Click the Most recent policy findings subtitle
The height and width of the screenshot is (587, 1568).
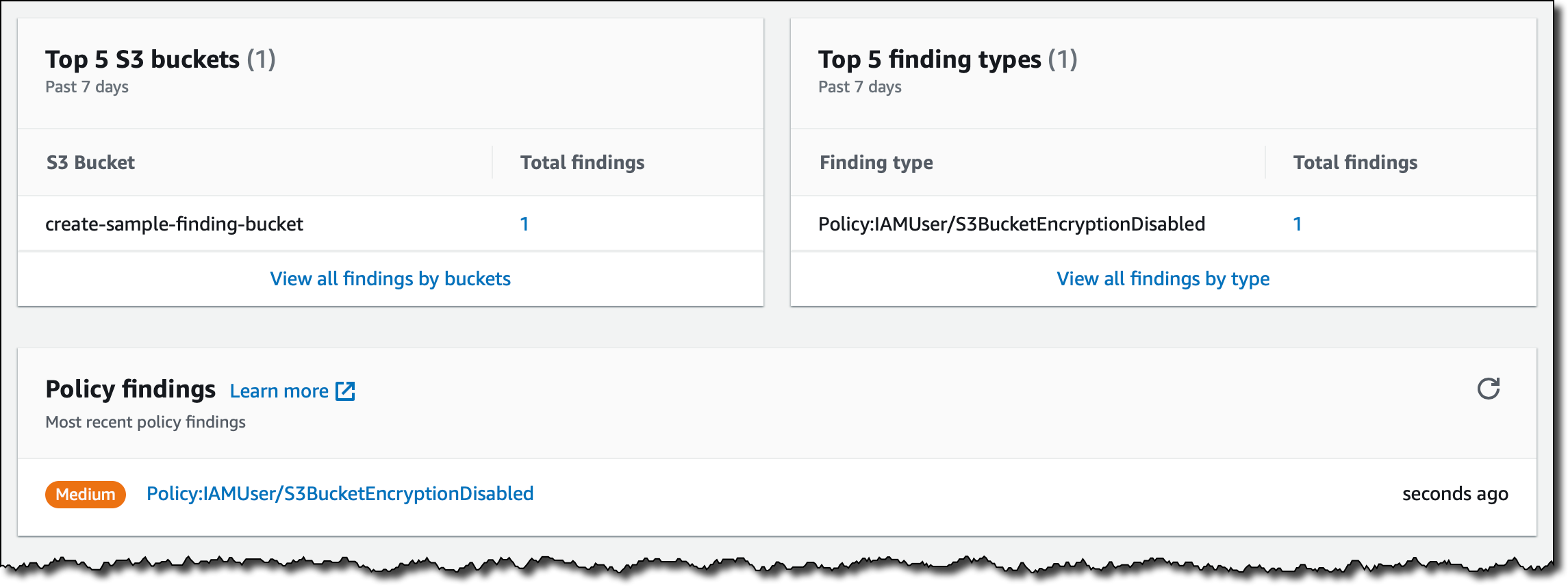pyautogui.click(x=145, y=422)
